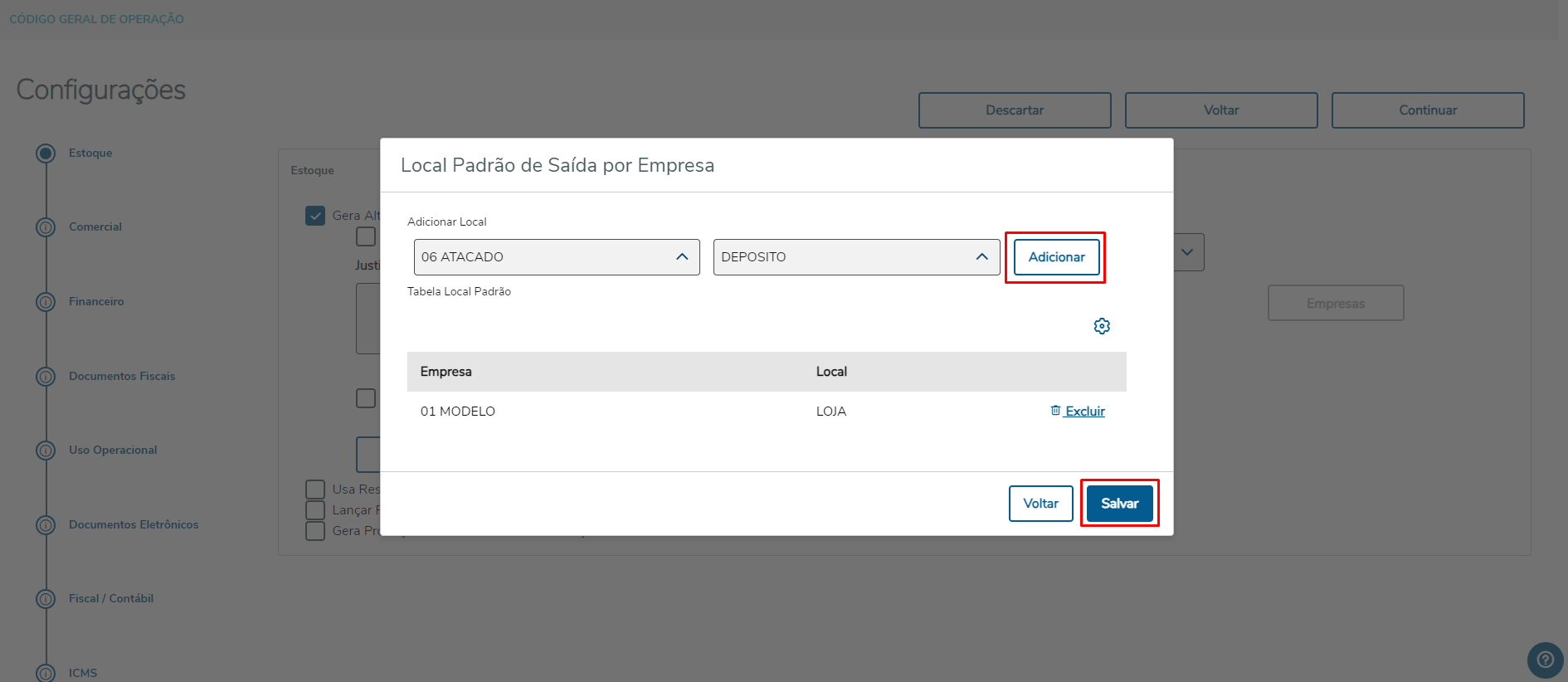This screenshot has height=682, width=1568.
Task: Click the Comercial step circle icon
Action: 46,227
